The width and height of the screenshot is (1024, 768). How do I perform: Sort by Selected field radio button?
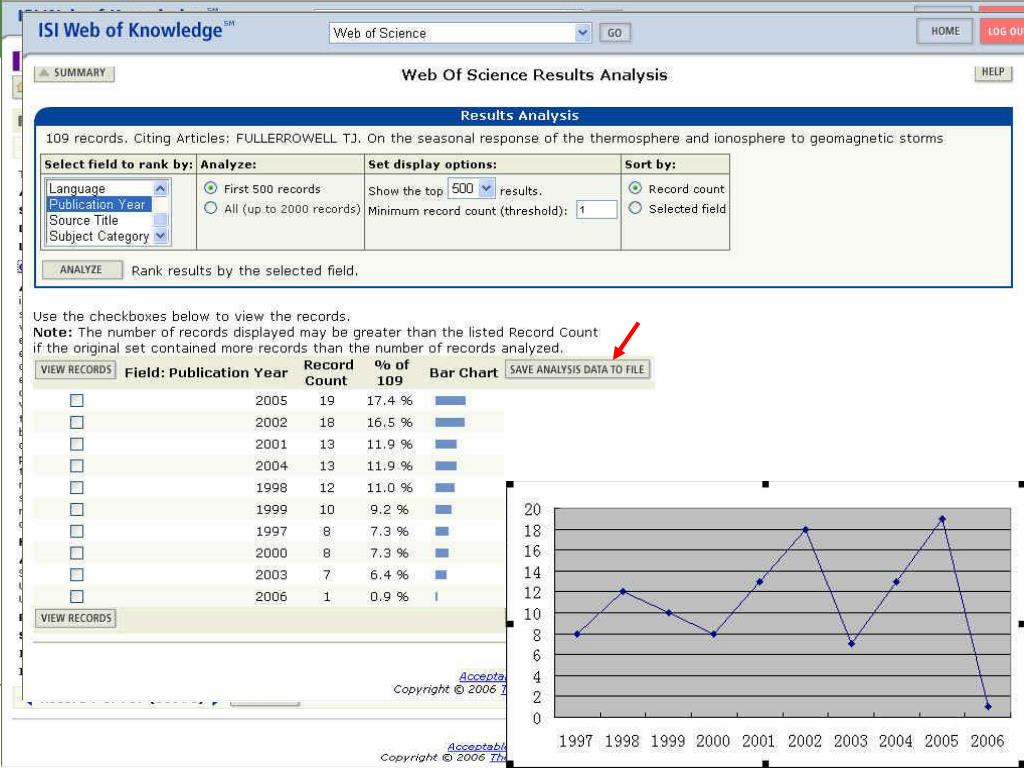coord(635,208)
